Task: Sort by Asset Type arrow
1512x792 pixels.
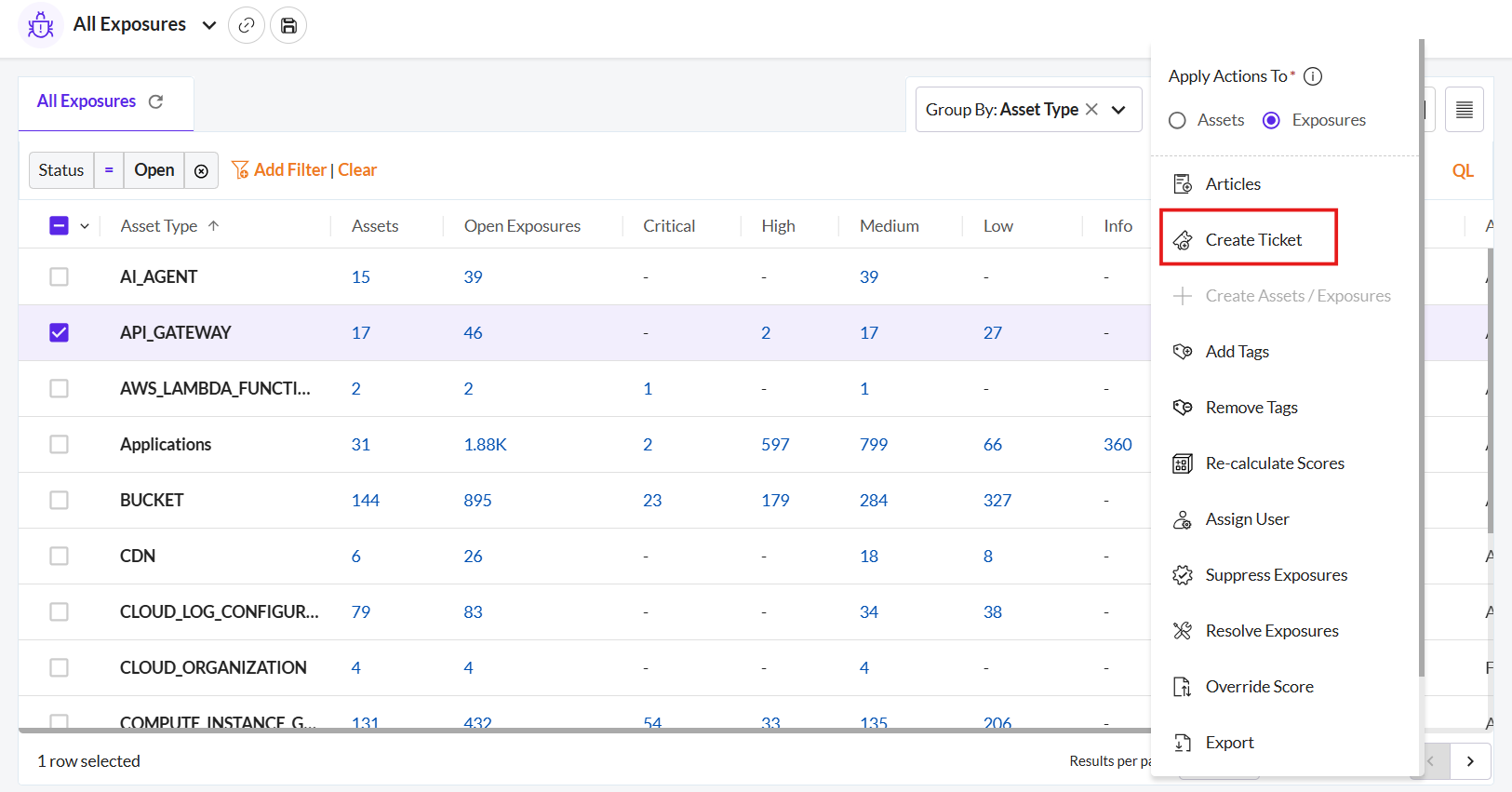Action: click(213, 225)
